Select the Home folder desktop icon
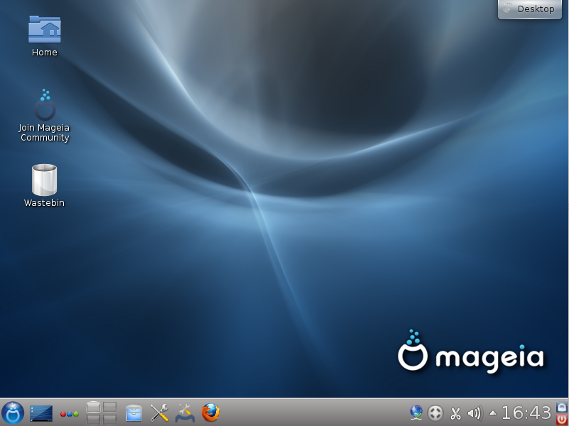 [44, 35]
